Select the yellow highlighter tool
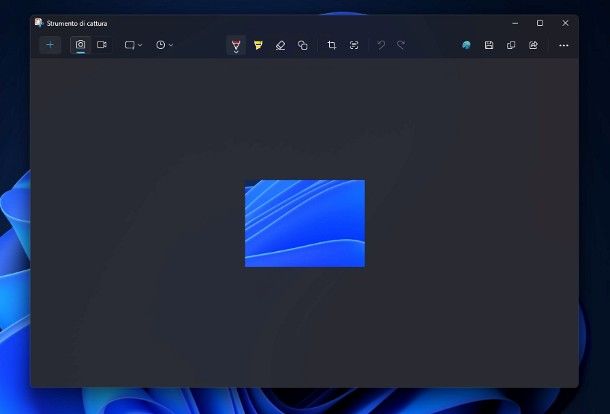This screenshot has width=610, height=414. [258, 46]
